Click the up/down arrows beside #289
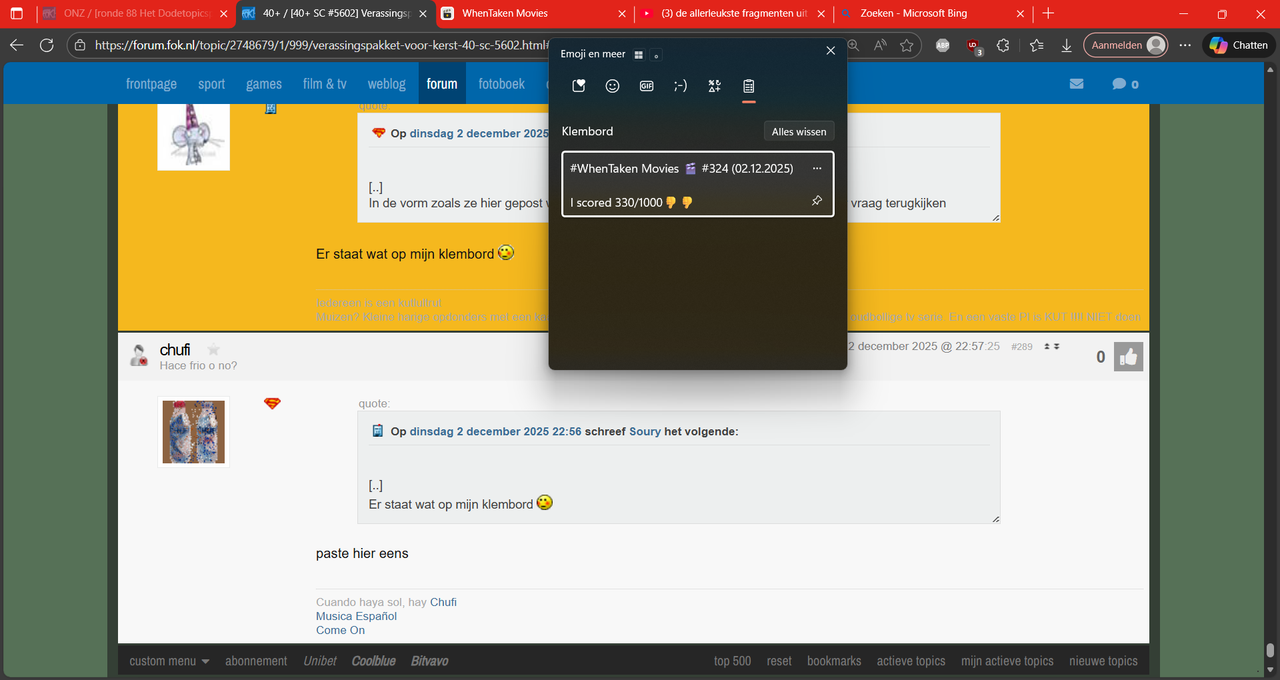This screenshot has width=1280, height=680. [1052, 346]
